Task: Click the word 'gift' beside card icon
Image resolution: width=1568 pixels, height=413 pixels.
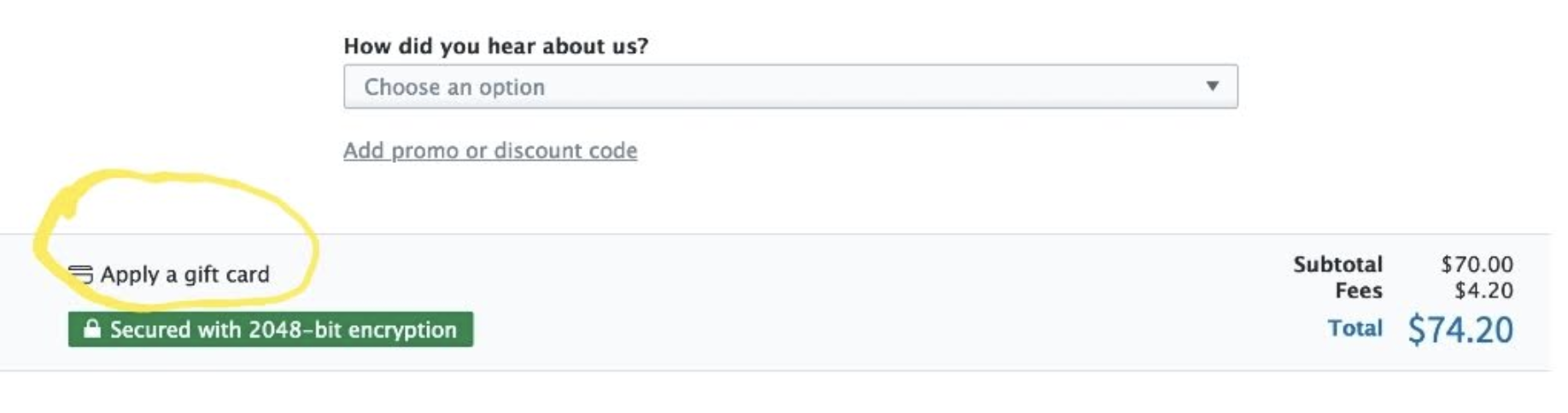Action: 202,274
